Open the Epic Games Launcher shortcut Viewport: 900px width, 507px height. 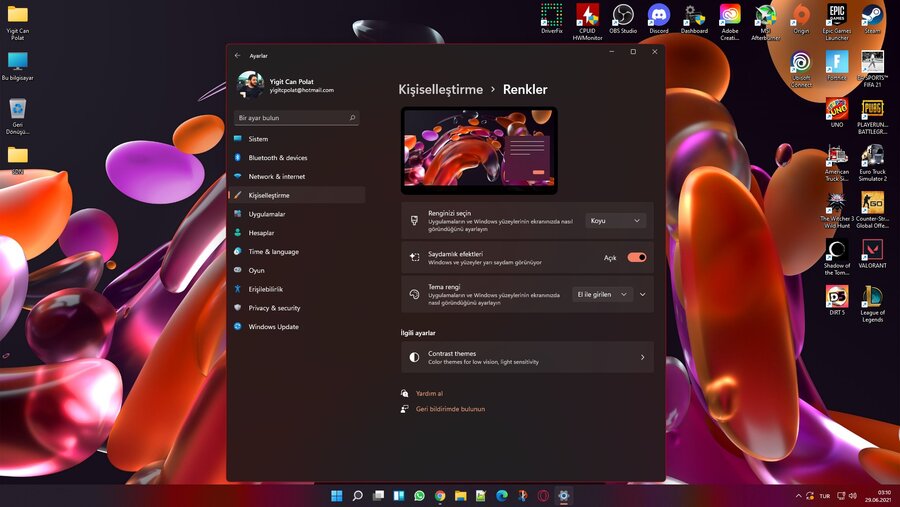pyautogui.click(x=837, y=15)
